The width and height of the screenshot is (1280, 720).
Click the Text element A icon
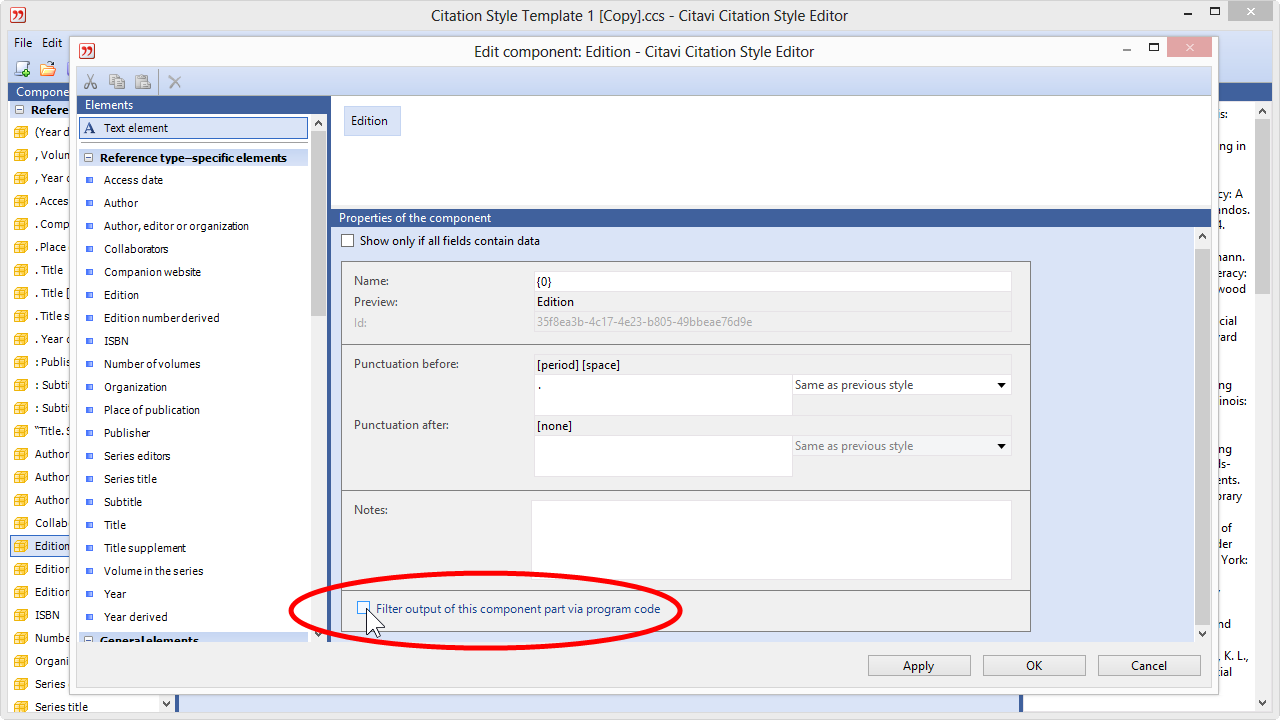(90, 128)
